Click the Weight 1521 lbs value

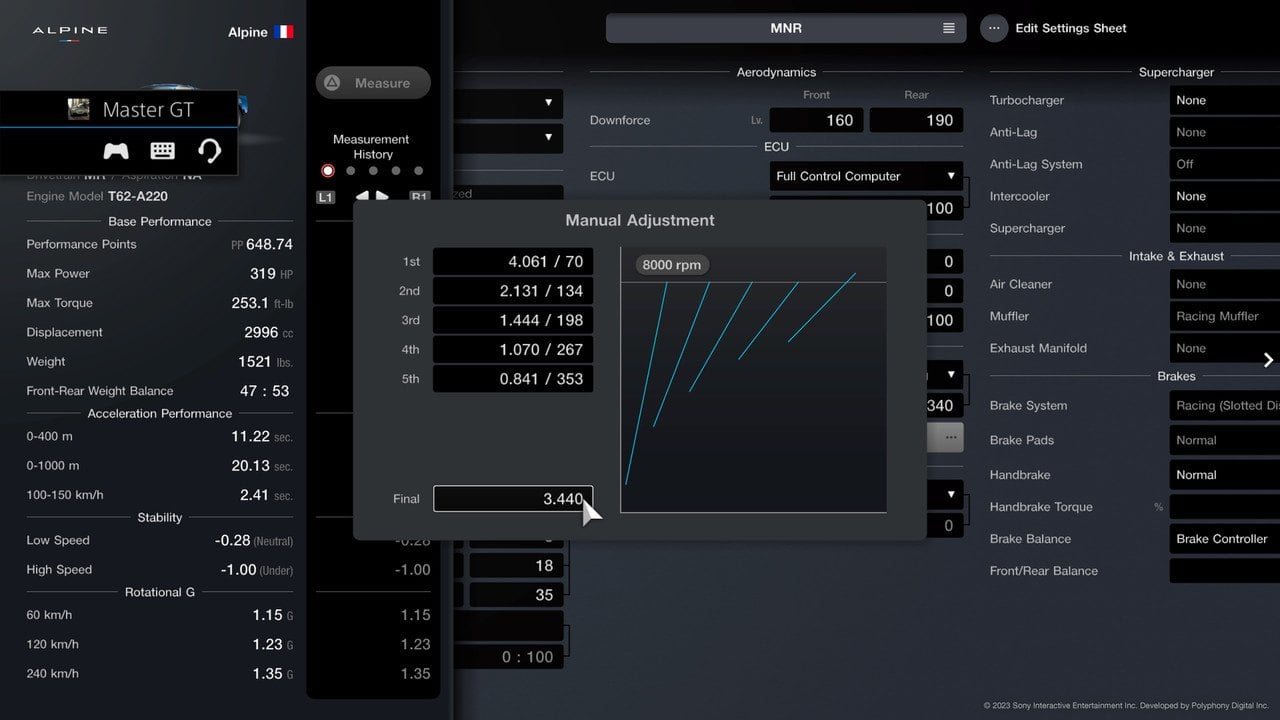click(x=265, y=361)
